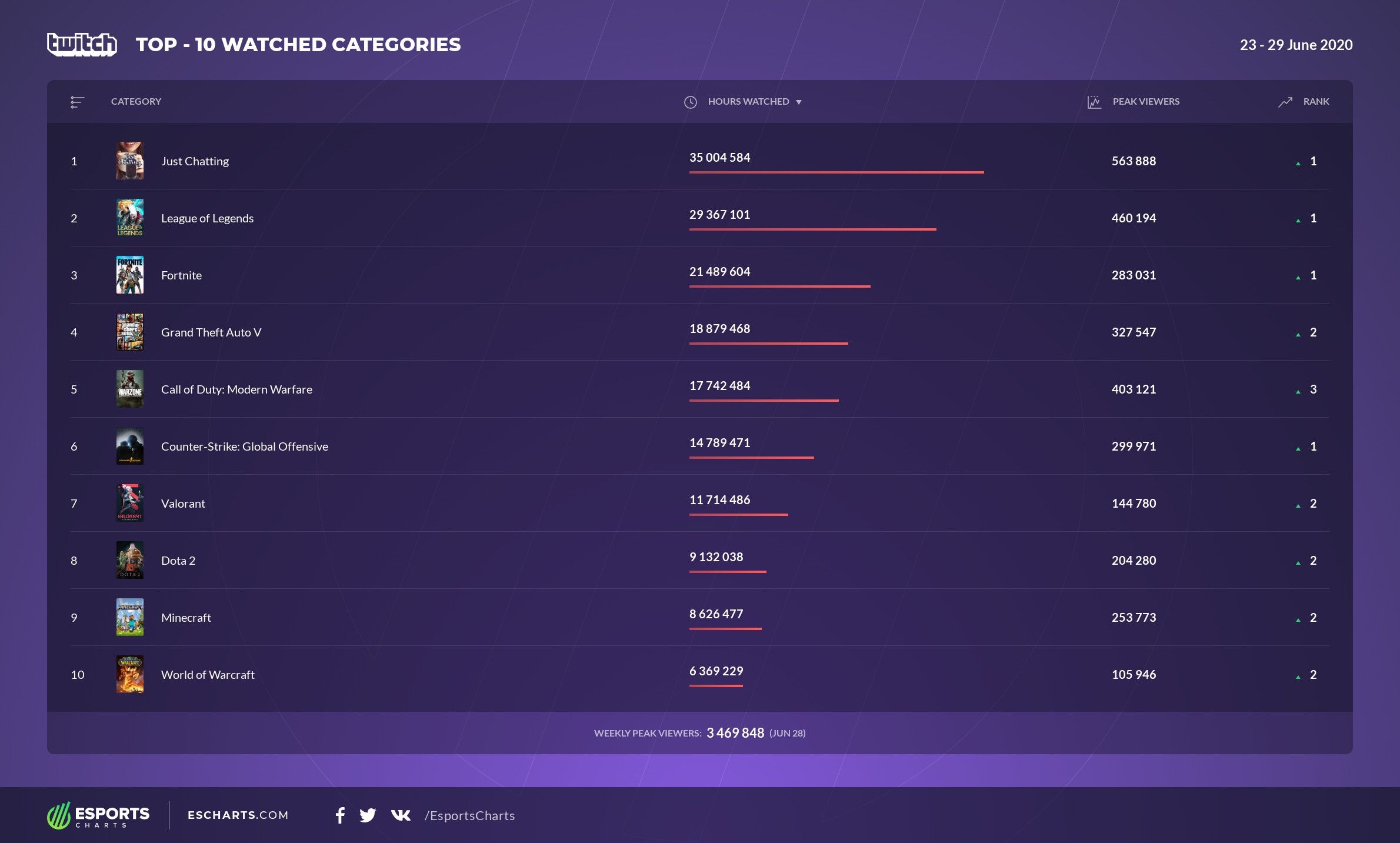This screenshot has height=843, width=1400.
Task: Click the Fortnite game cover thumbnail
Action: [130, 275]
